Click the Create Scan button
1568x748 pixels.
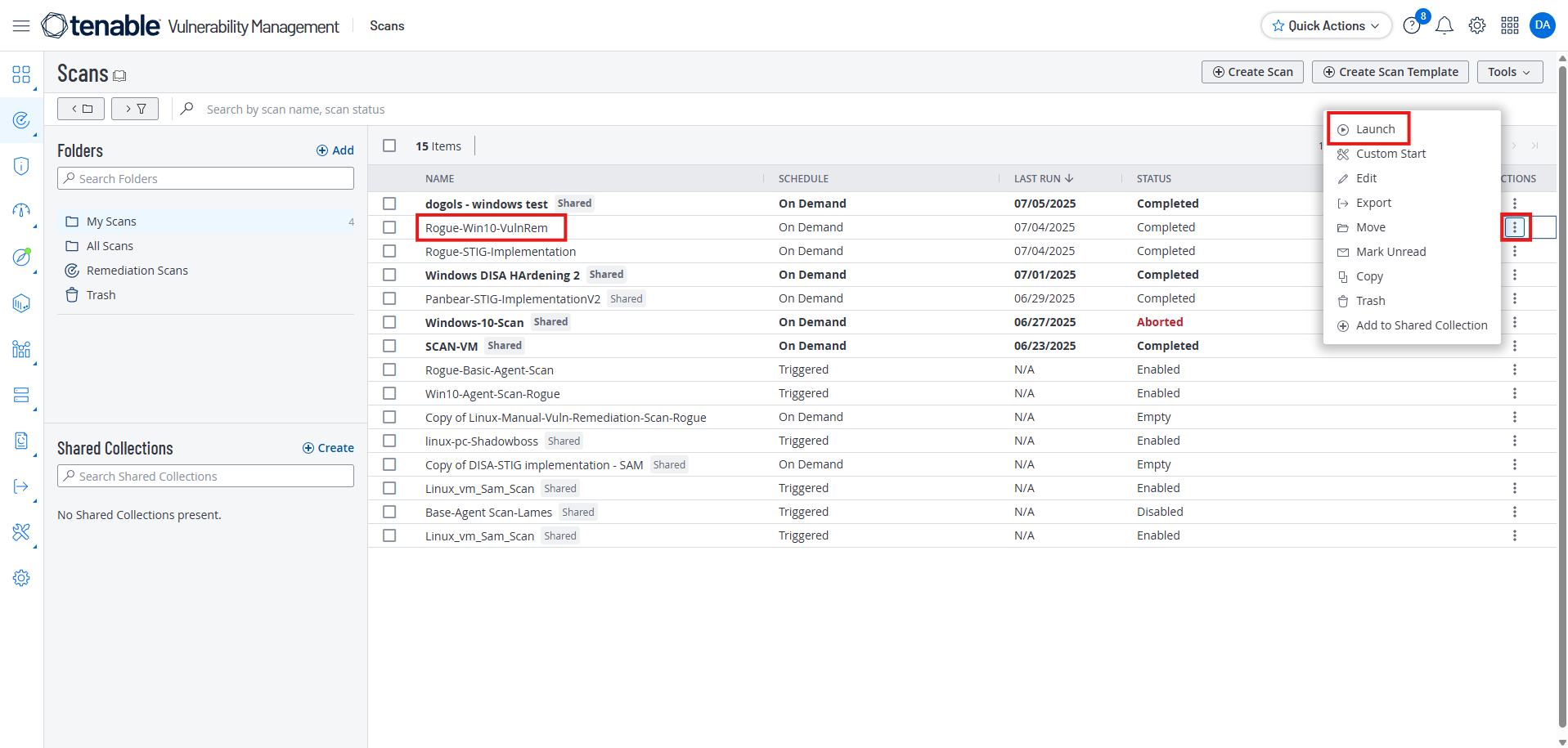click(1252, 72)
